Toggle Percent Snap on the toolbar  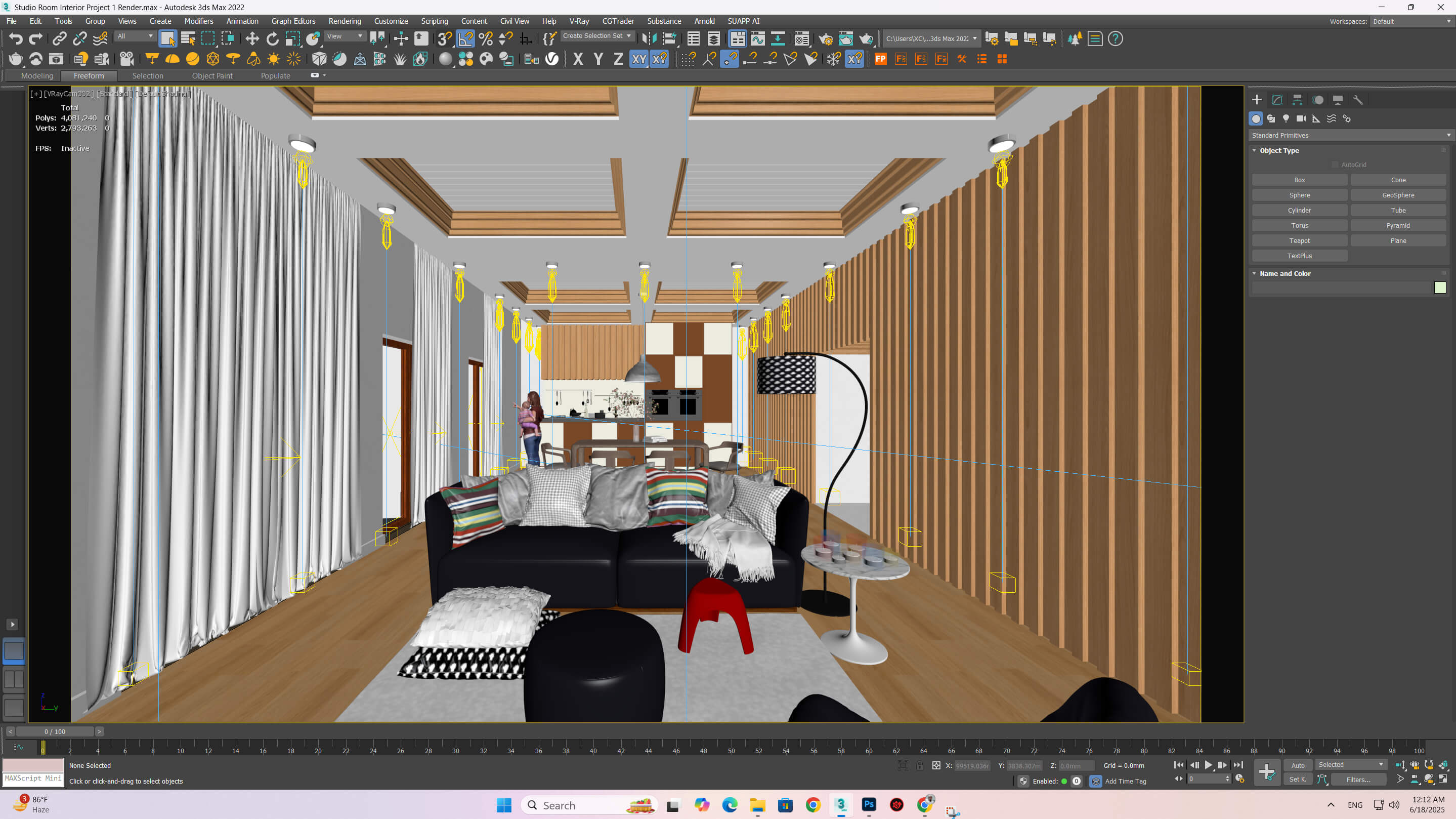(486, 39)
